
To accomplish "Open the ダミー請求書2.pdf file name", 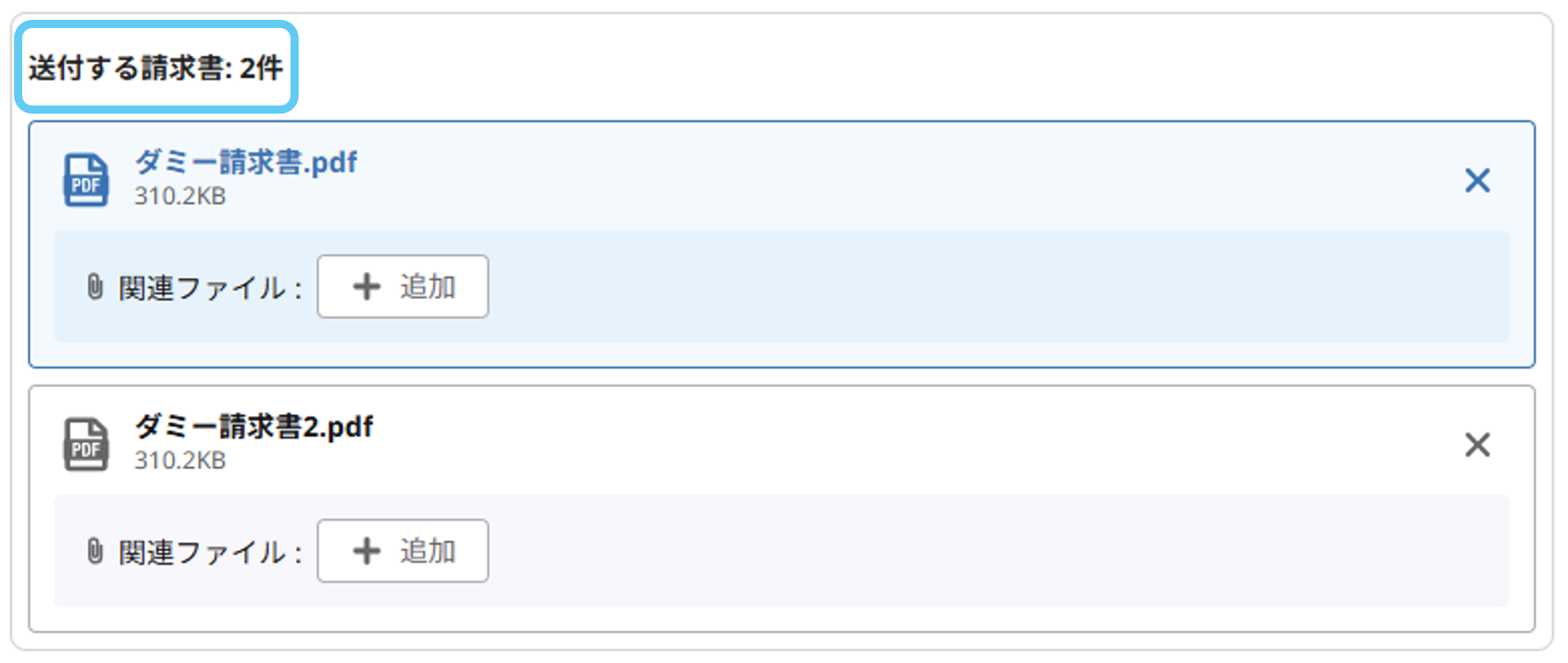I will coord(254,427).
